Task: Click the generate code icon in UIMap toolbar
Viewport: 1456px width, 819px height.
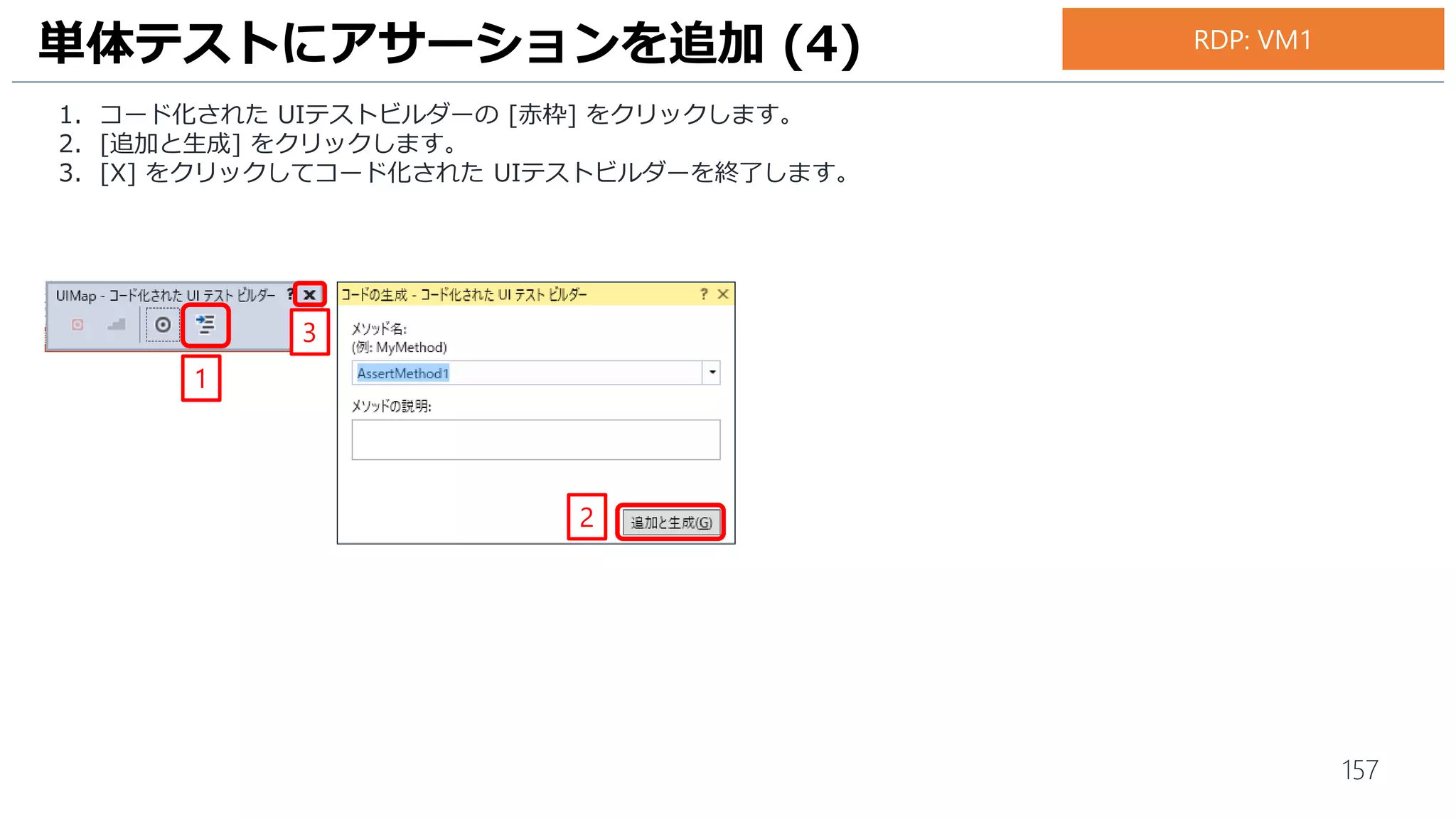Action: [x=205, y=325]
